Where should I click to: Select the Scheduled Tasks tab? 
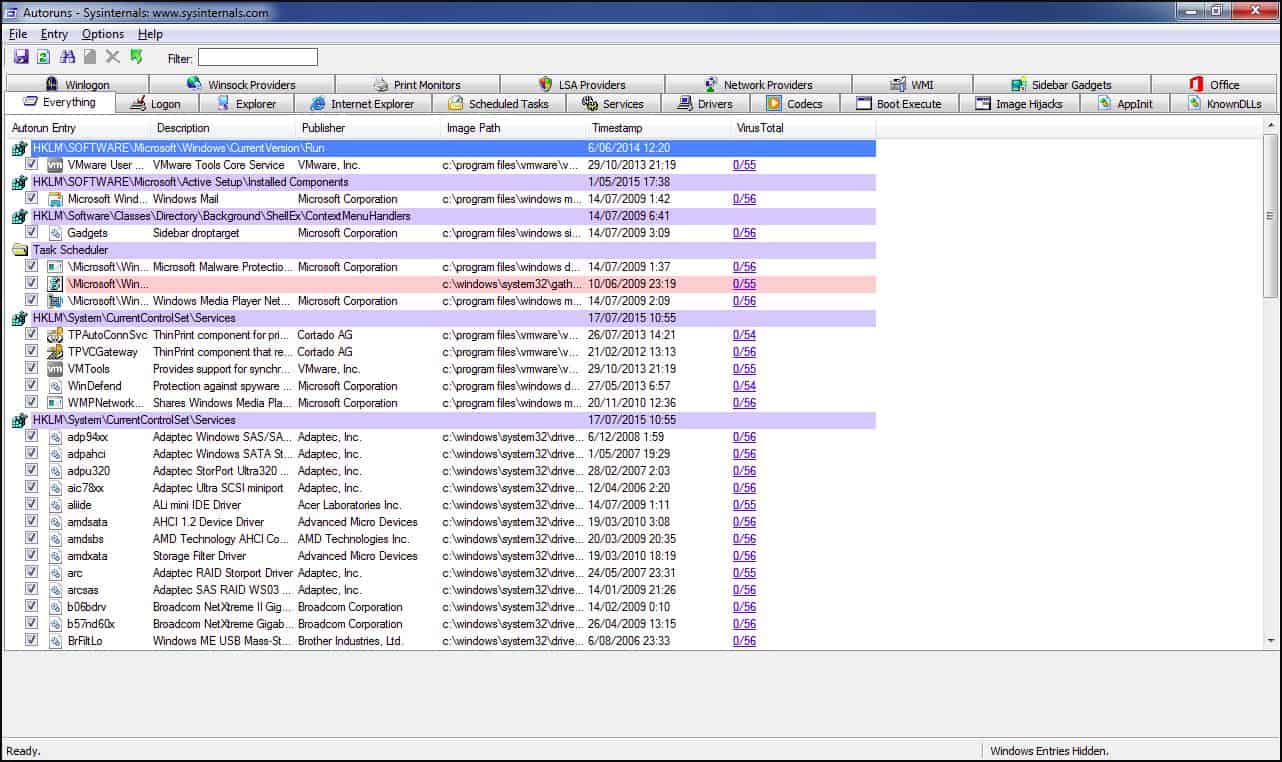point(499,103)
